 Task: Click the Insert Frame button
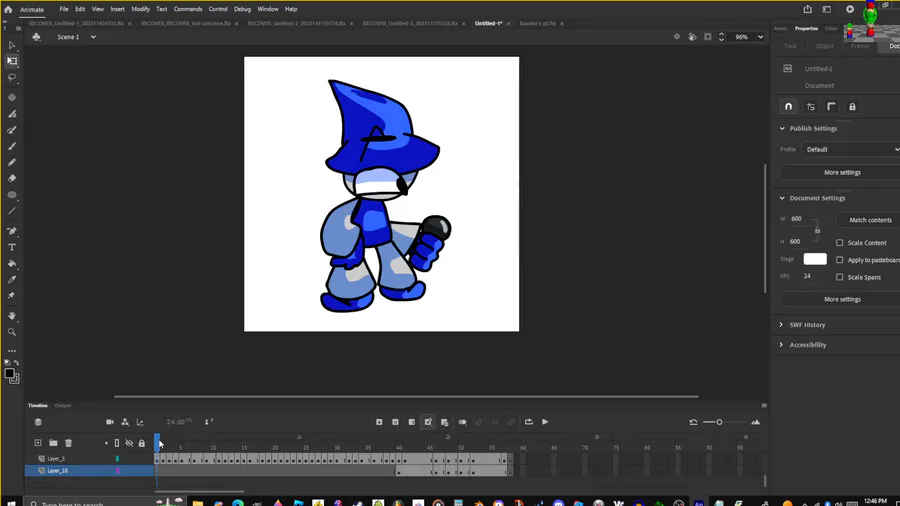pyautogui.click(x=412, y=422)
